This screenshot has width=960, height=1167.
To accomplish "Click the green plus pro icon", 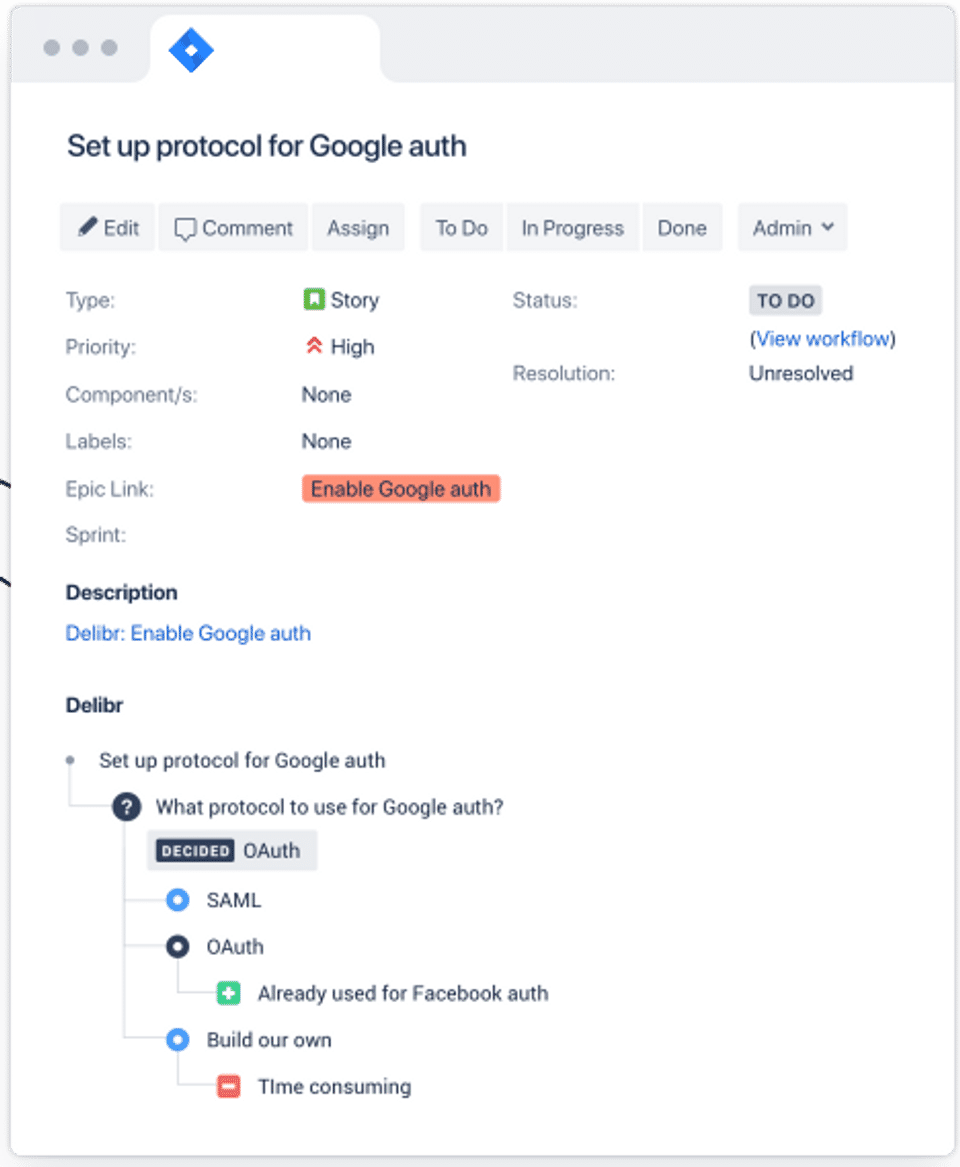I will point(228,993).
